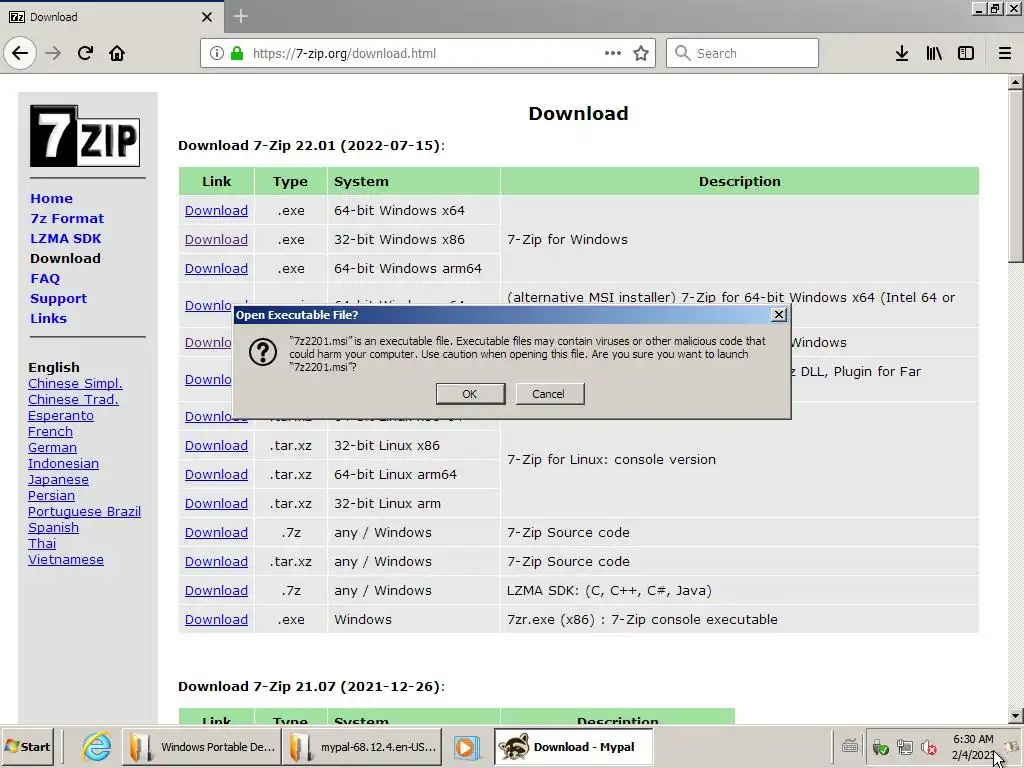1024x768 pixels.
Task: Open the Support sidebar link
Action: point(59,298)
